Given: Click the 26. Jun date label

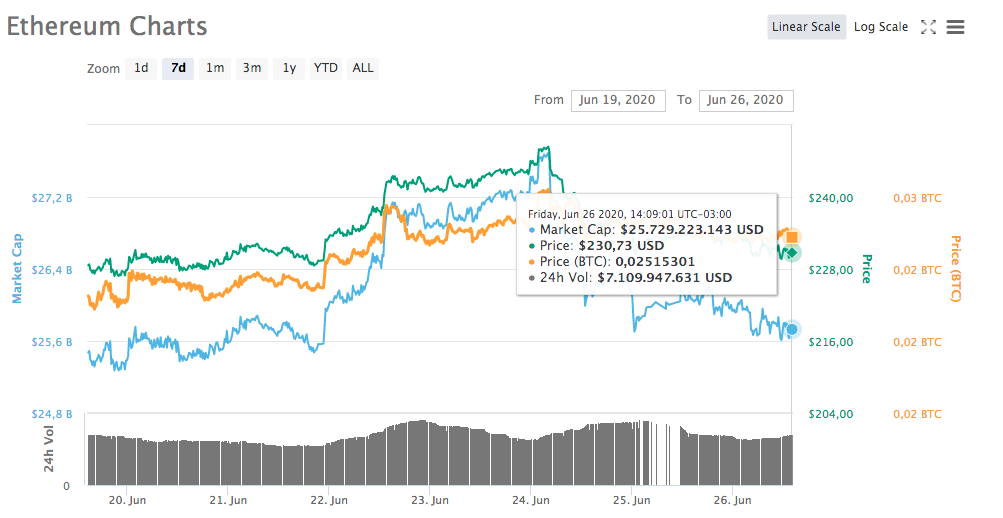Looking at the screenshot, I should coord(732,500).
